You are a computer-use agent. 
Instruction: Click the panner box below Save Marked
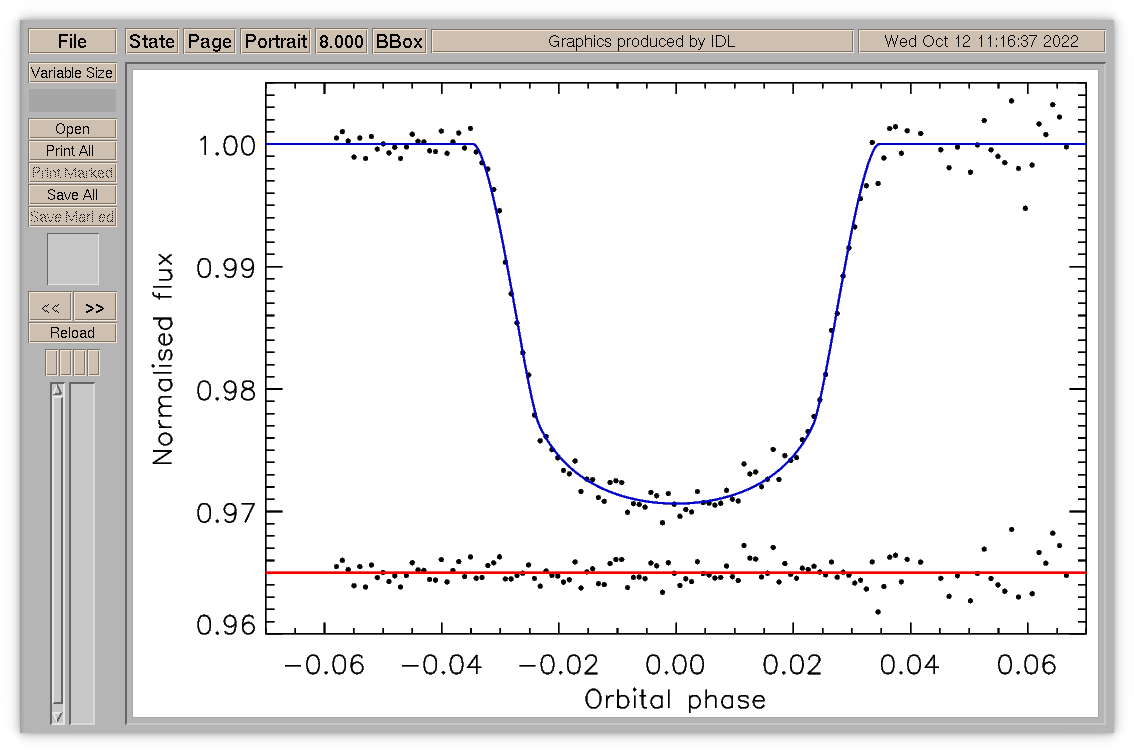tap(73, 259)
